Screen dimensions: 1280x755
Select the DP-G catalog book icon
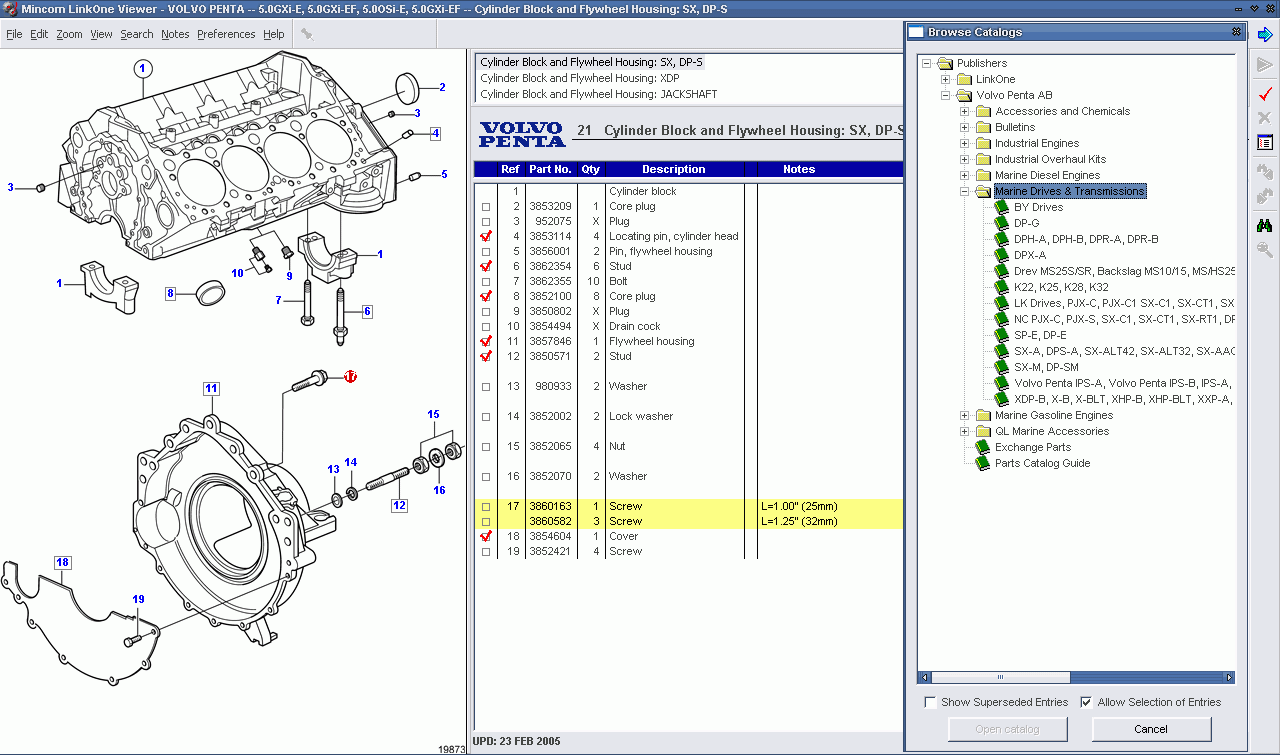pos(1002,223)
